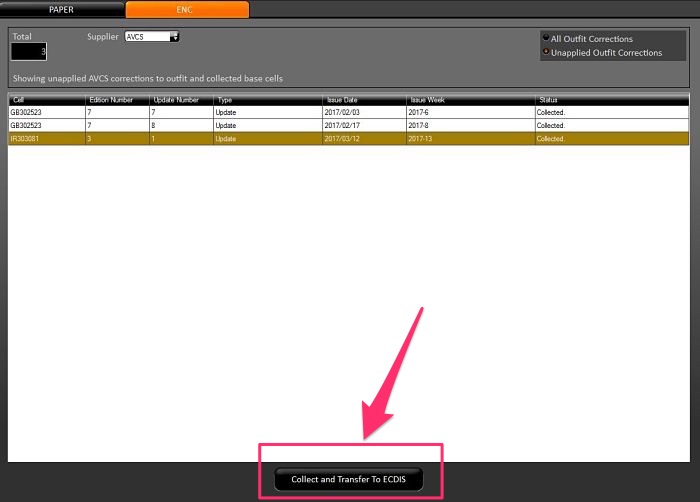
Task: Sort by Issue Week column header
Action: coord(469,100)
